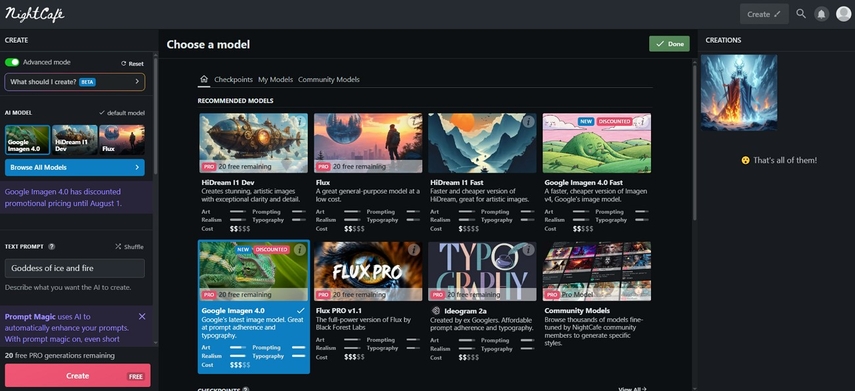Switch to the My Models tab
The height and width of the screenshot is (391, 855).
(275, 80)
